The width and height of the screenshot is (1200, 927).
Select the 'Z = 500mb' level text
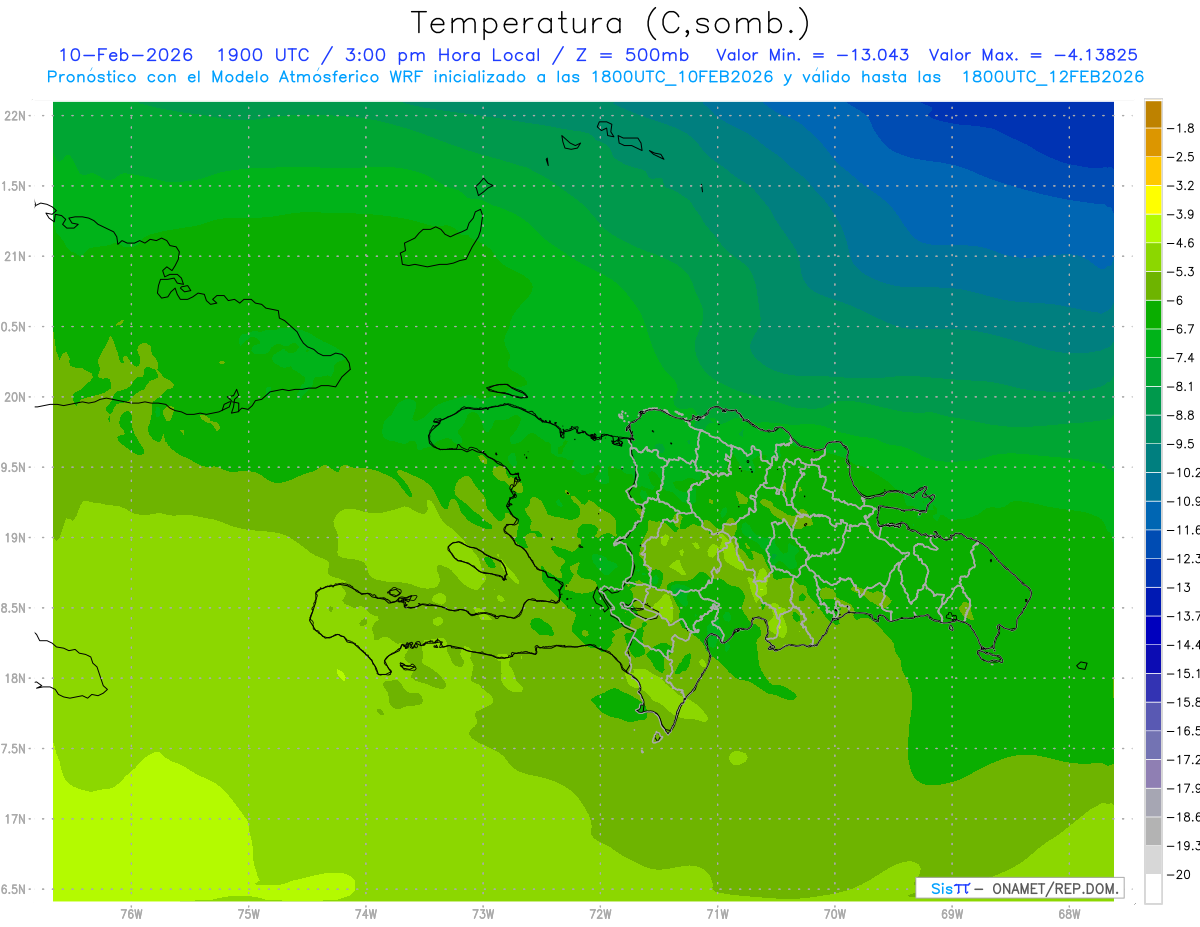click(x=632, y=55)
